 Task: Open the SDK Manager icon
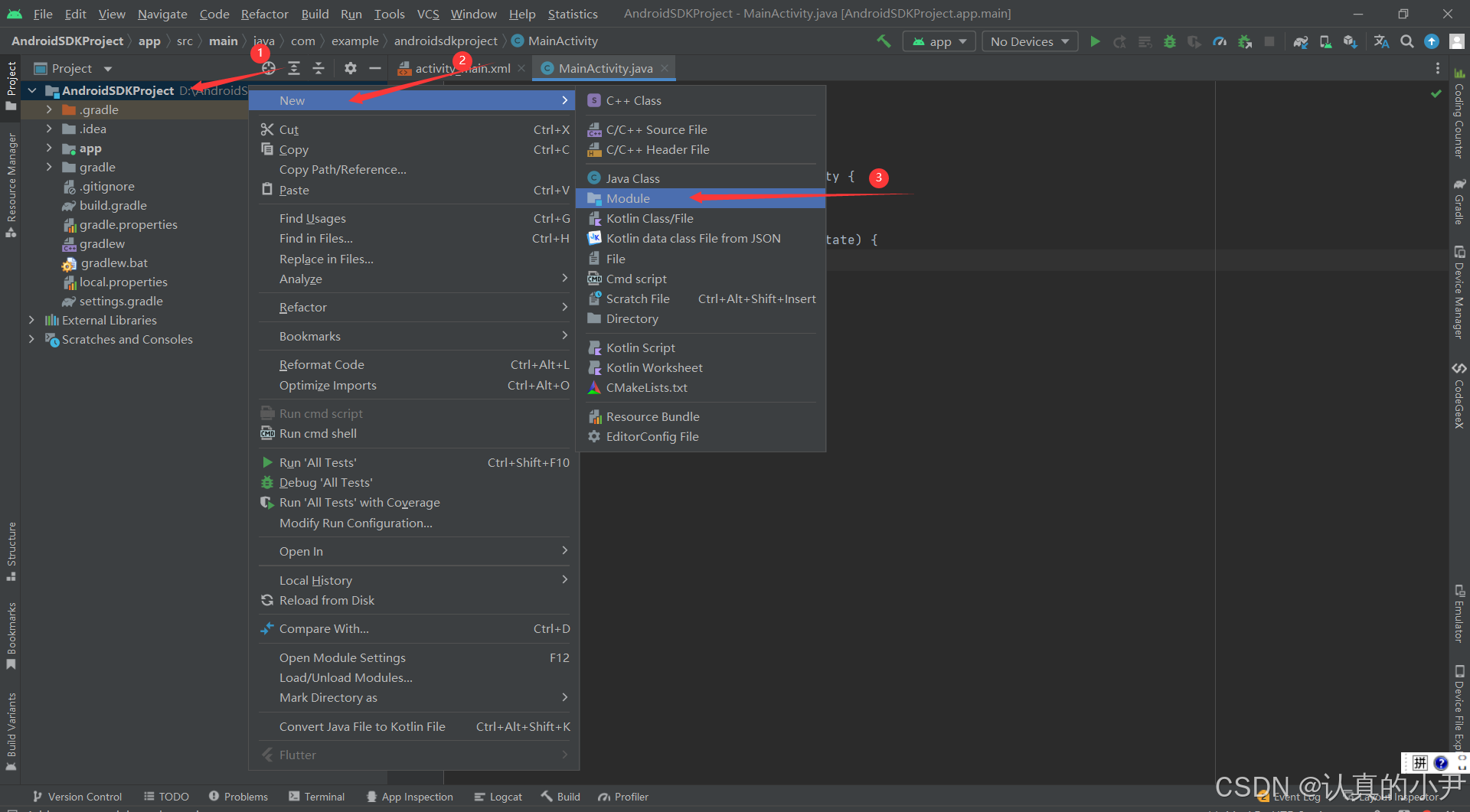tap(1349, 41)
